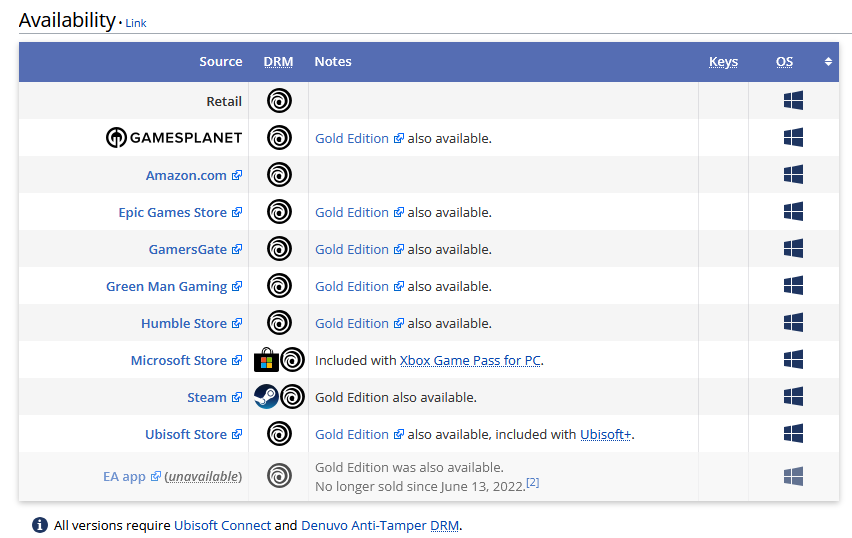Image resolution: width=852 pixels, height=538 pixels.
Task: Click the OS column header
Action: click(784, 61)
